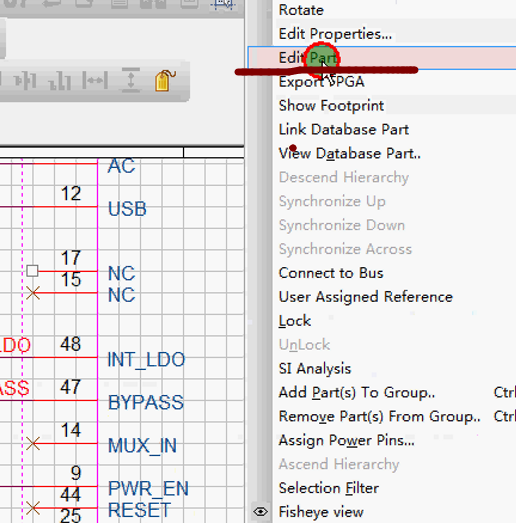This screenshot has height=523, width=516.
Task: Select the USB pin name
Action: point(127,209)
